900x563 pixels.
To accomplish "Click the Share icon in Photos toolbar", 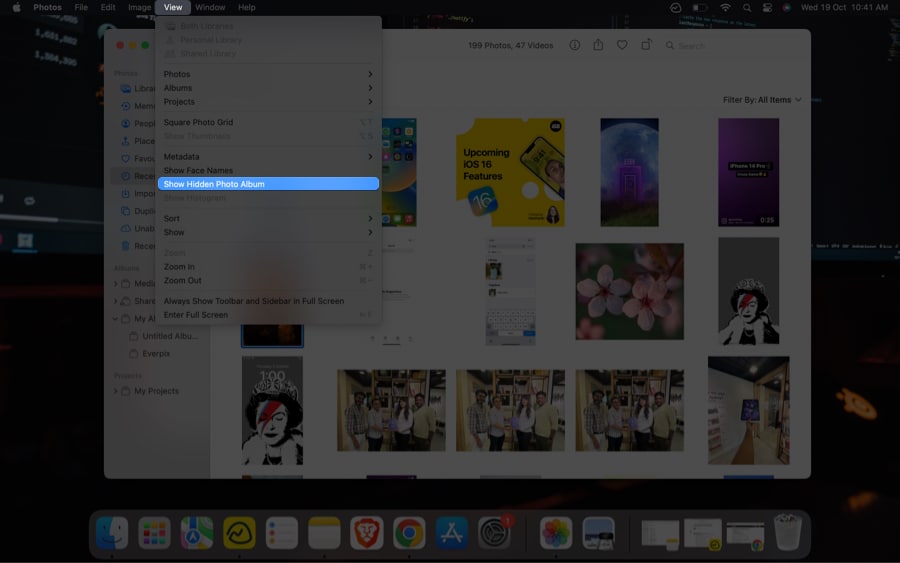I will 598,45.
